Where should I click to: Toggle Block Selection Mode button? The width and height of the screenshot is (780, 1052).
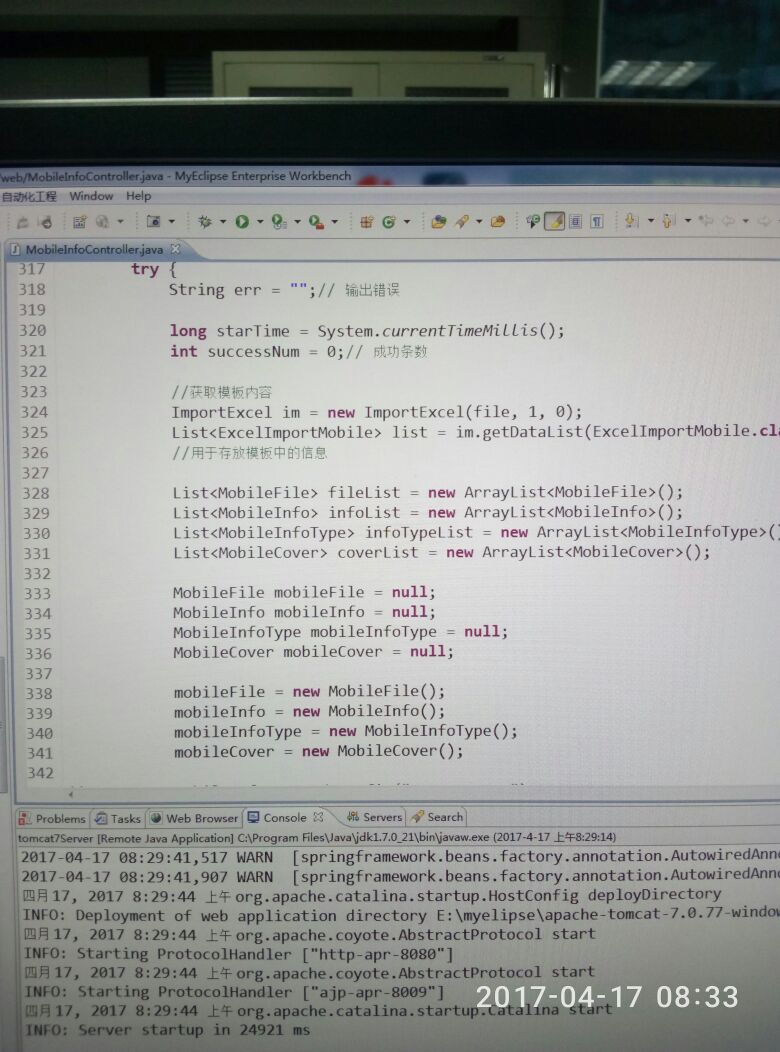click(575, 221)
